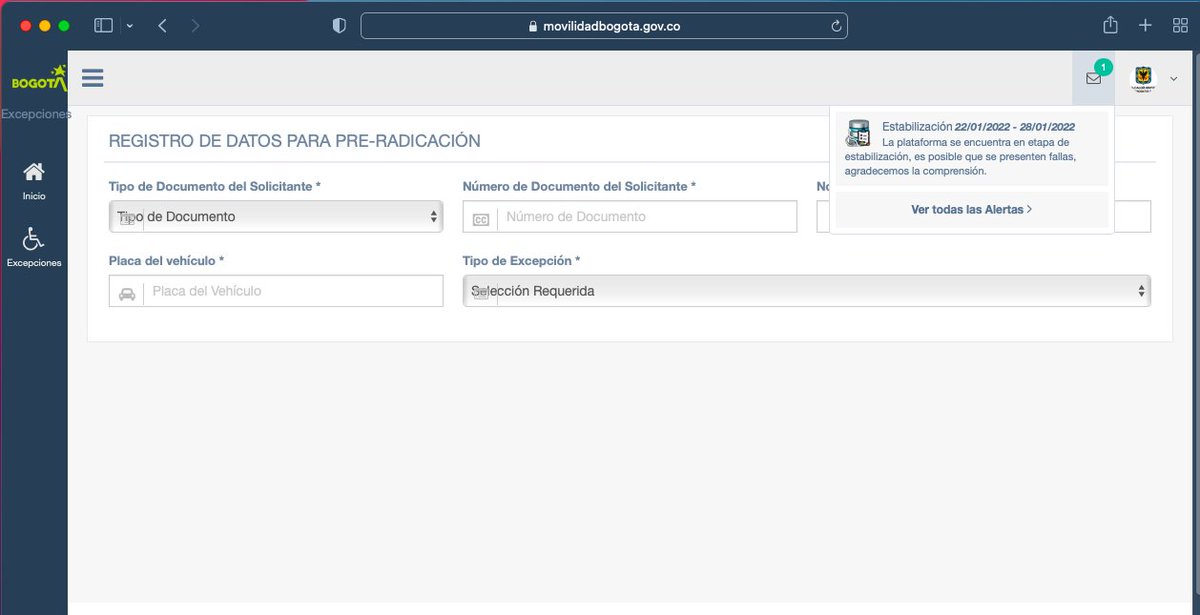
Task: Focus the Placa del Vehículo field
Action: 276,291
